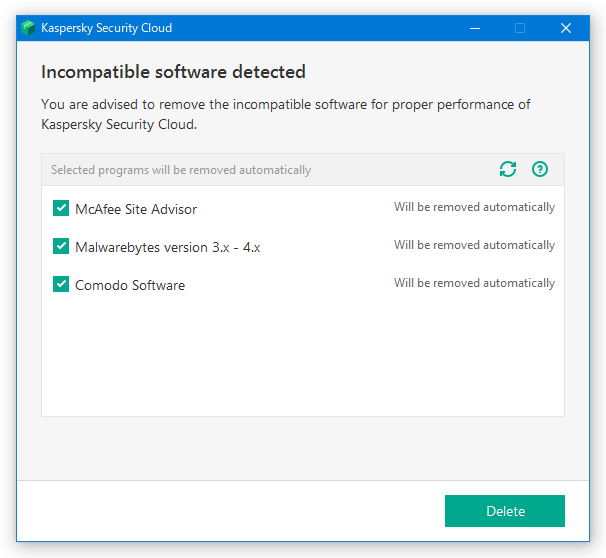Image resolution: width=606 pixels, height=558 pixels.
Task: Click the 'Incompatible software detected' heading
Action: [173, 72]
